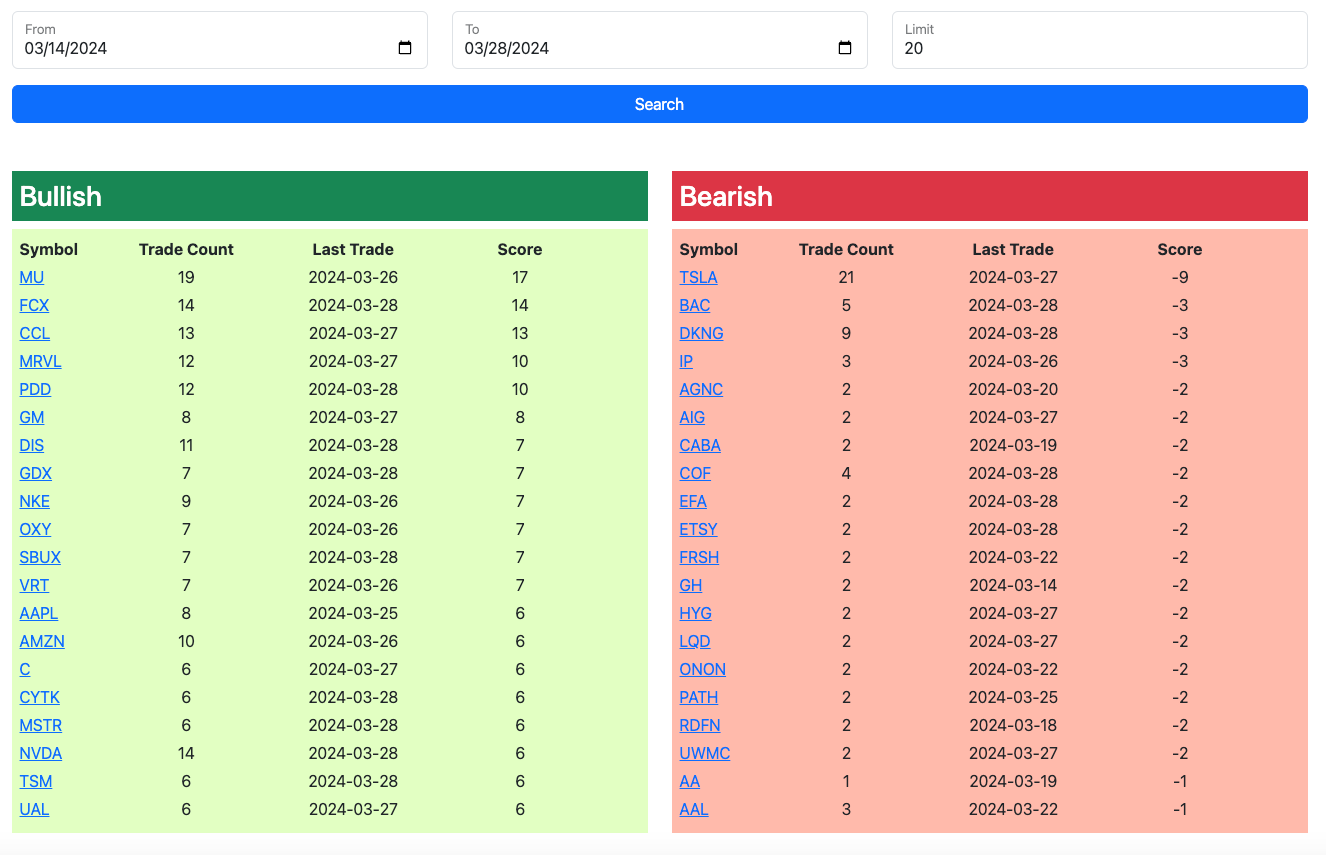Screen dimensions: 1326x855
Task: Open the AIG symbol link
Action: tap(692, 417)
